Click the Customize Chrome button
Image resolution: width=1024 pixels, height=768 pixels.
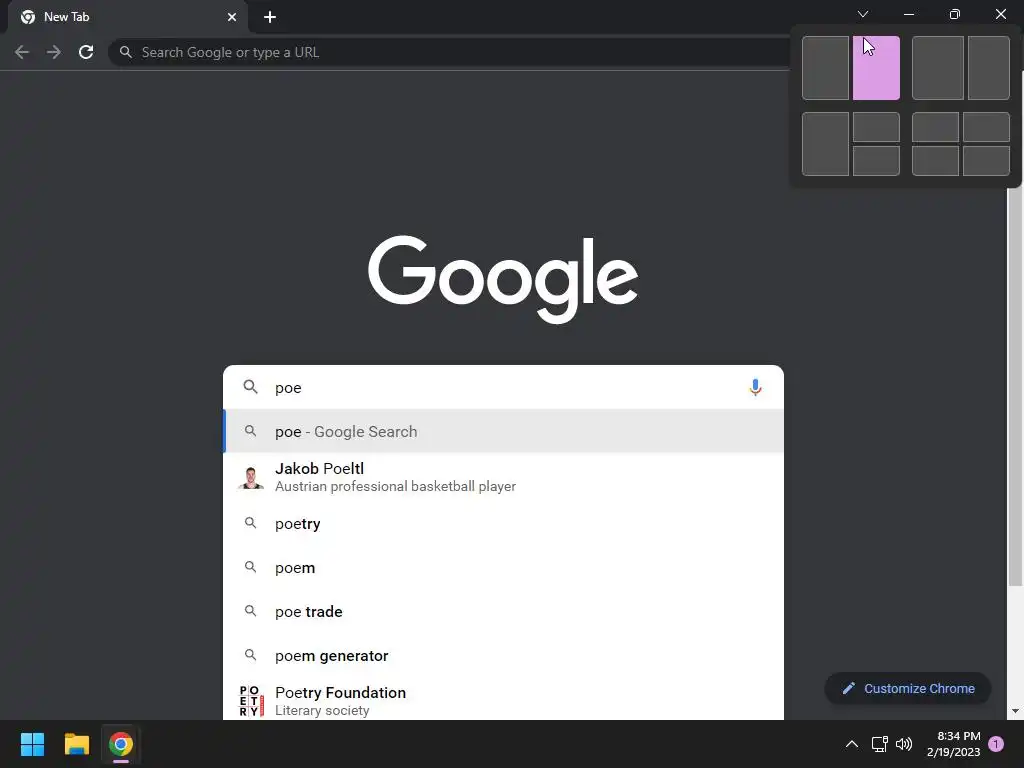pos(908,688)
